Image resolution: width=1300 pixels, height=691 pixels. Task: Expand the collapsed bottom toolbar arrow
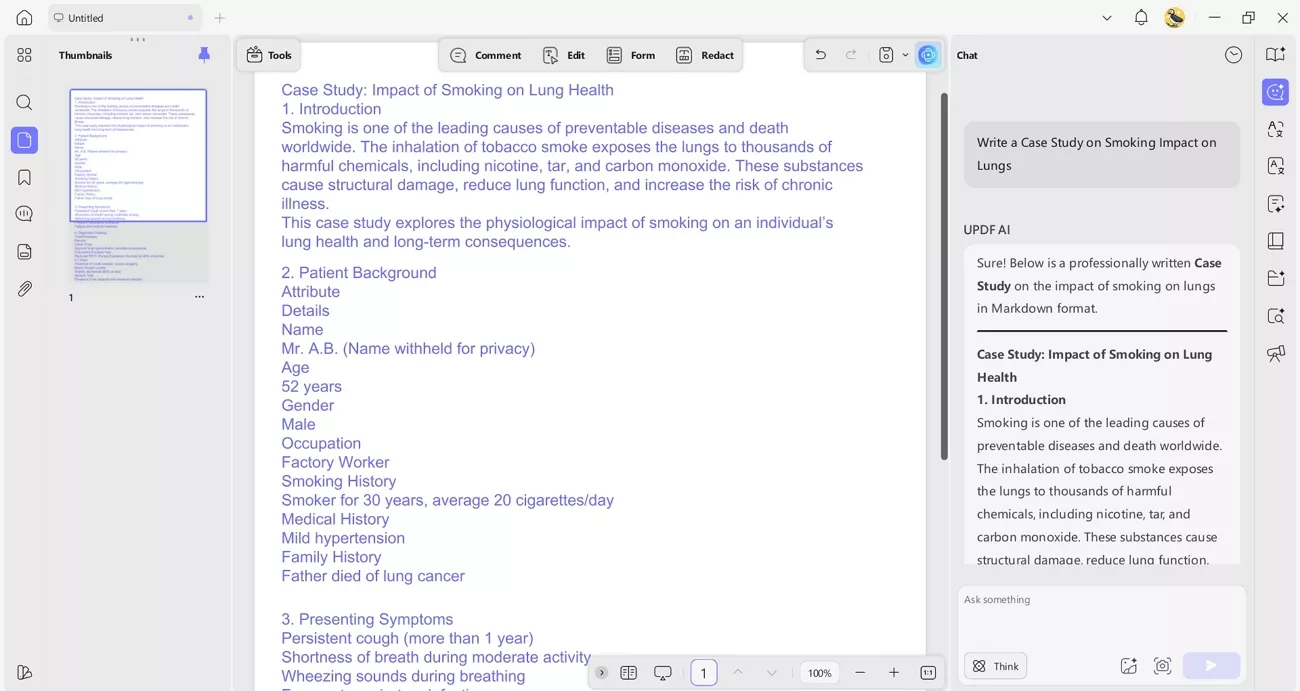(x=602, y=673)
